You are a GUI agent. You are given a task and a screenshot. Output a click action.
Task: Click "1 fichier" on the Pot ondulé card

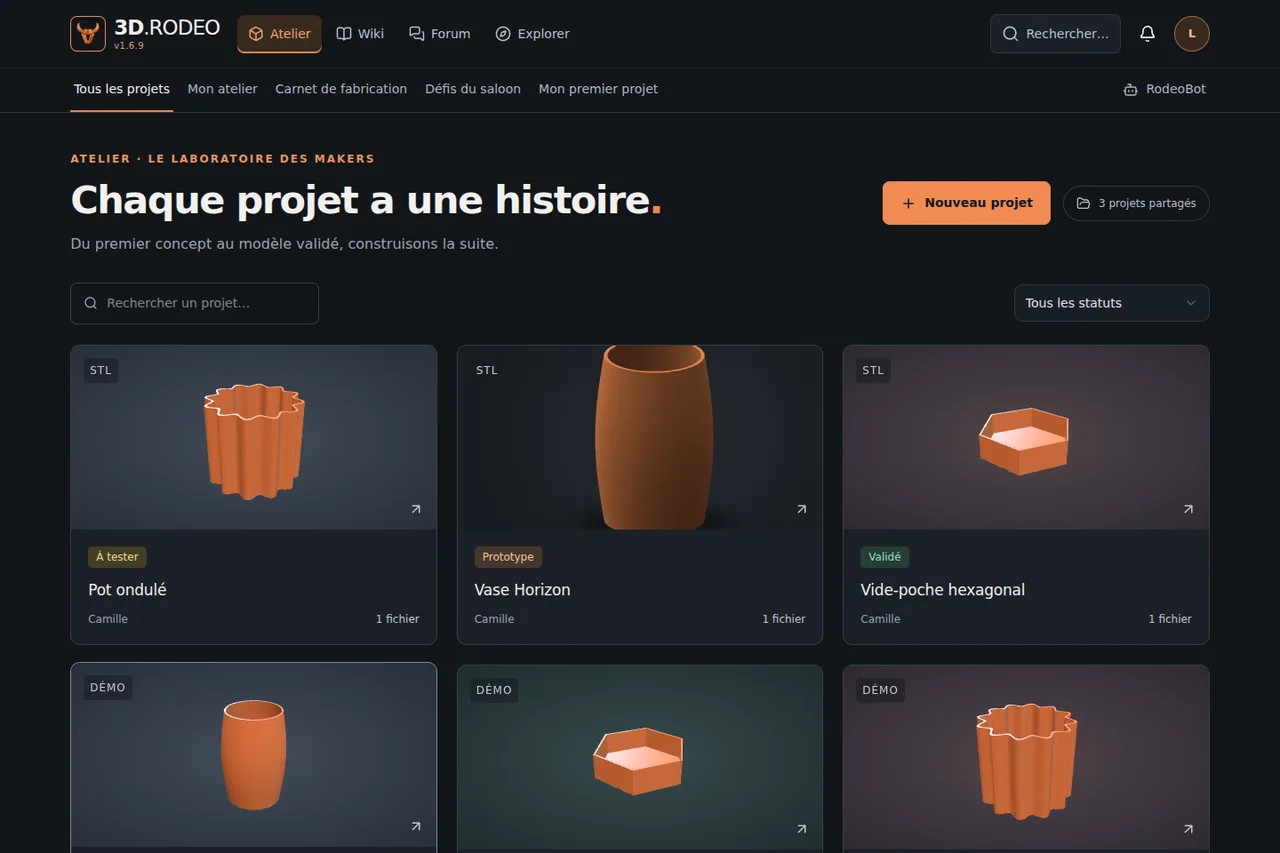(397, 619)
